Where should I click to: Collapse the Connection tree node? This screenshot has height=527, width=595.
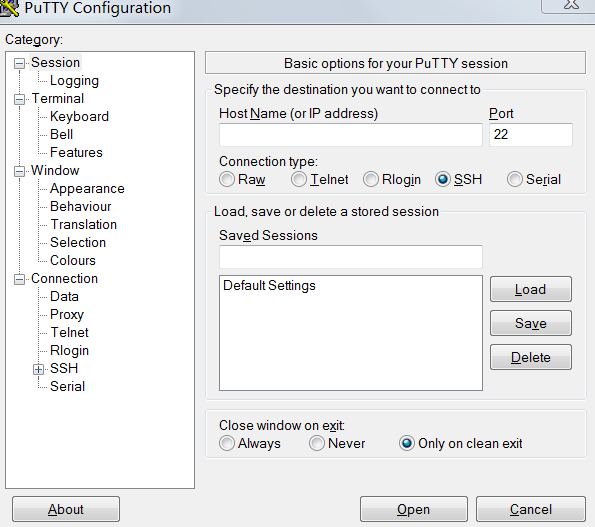pyautogui.click(x=19, y=279)
